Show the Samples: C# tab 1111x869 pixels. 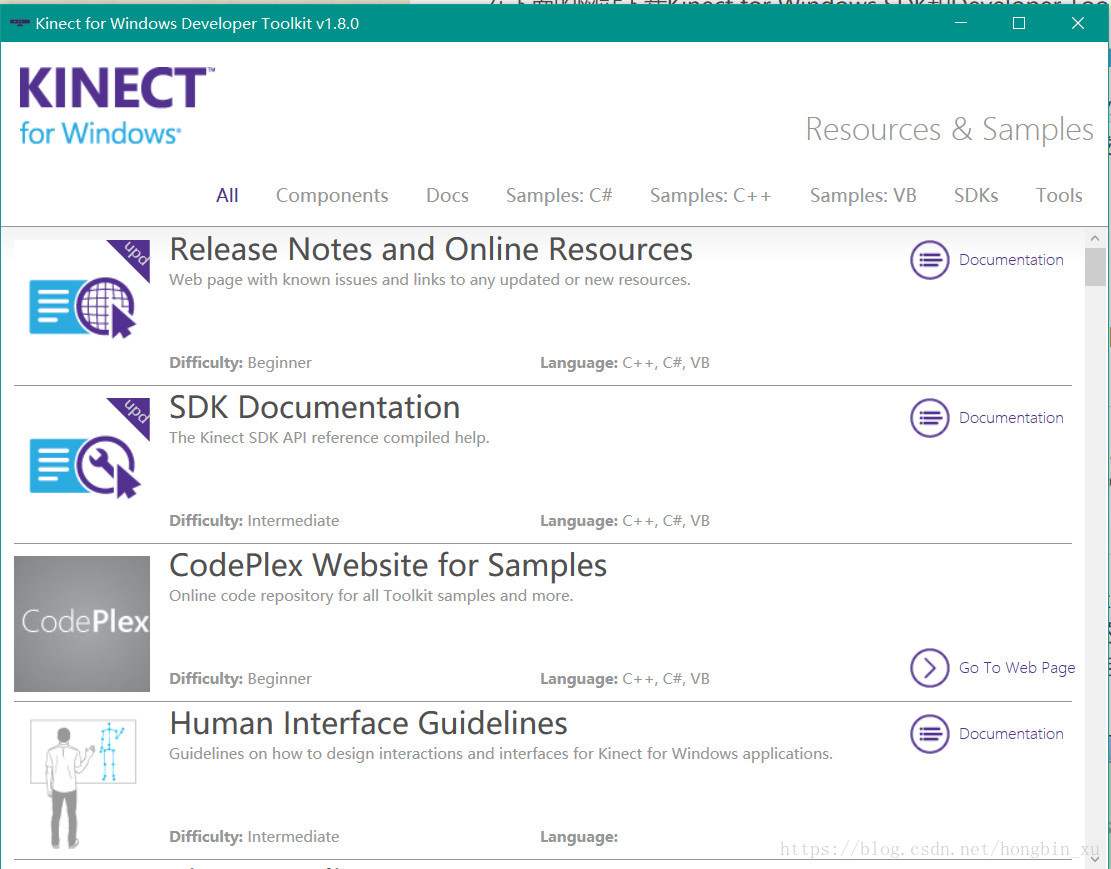pyautogui.click(x=559, y=196)
